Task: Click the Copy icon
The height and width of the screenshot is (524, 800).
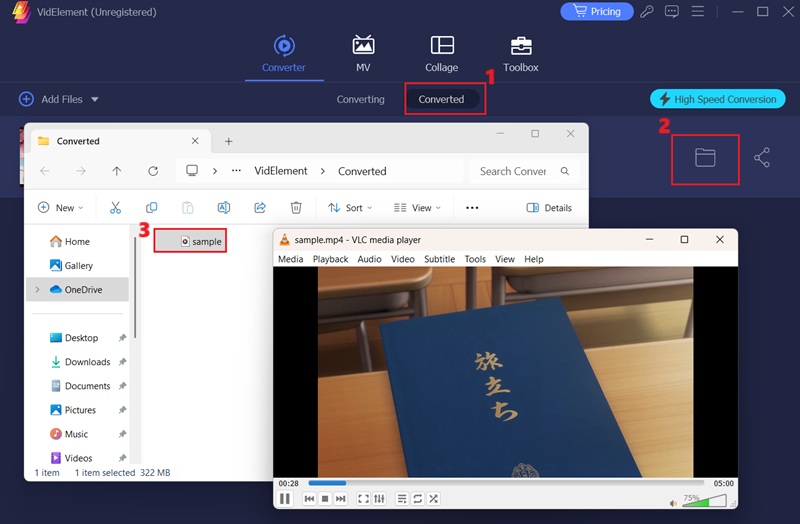Action: [x=152, y=208]
